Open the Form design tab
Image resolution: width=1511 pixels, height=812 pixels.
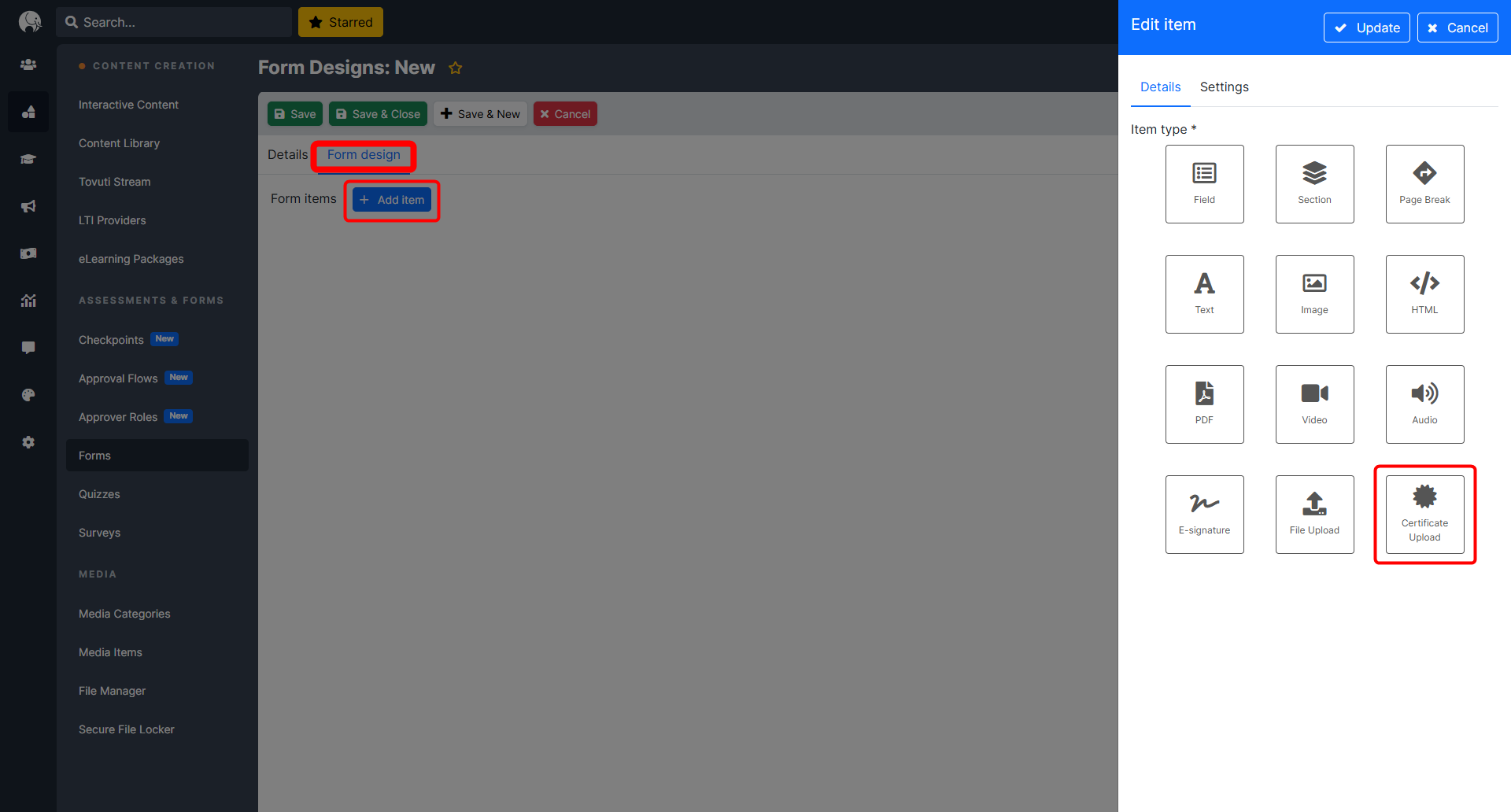tap(364, 155)
